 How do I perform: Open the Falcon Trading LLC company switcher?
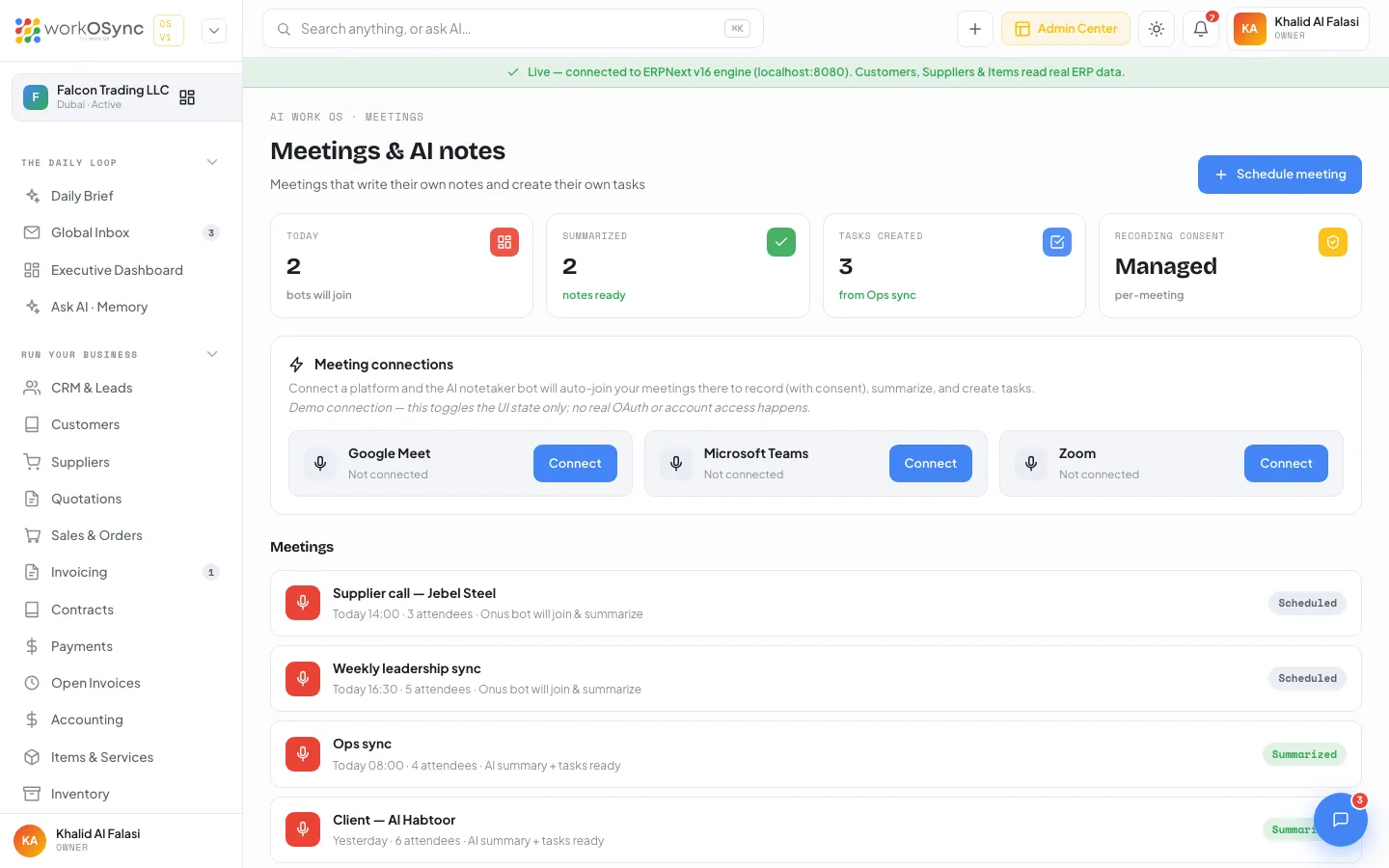[126, 97]
